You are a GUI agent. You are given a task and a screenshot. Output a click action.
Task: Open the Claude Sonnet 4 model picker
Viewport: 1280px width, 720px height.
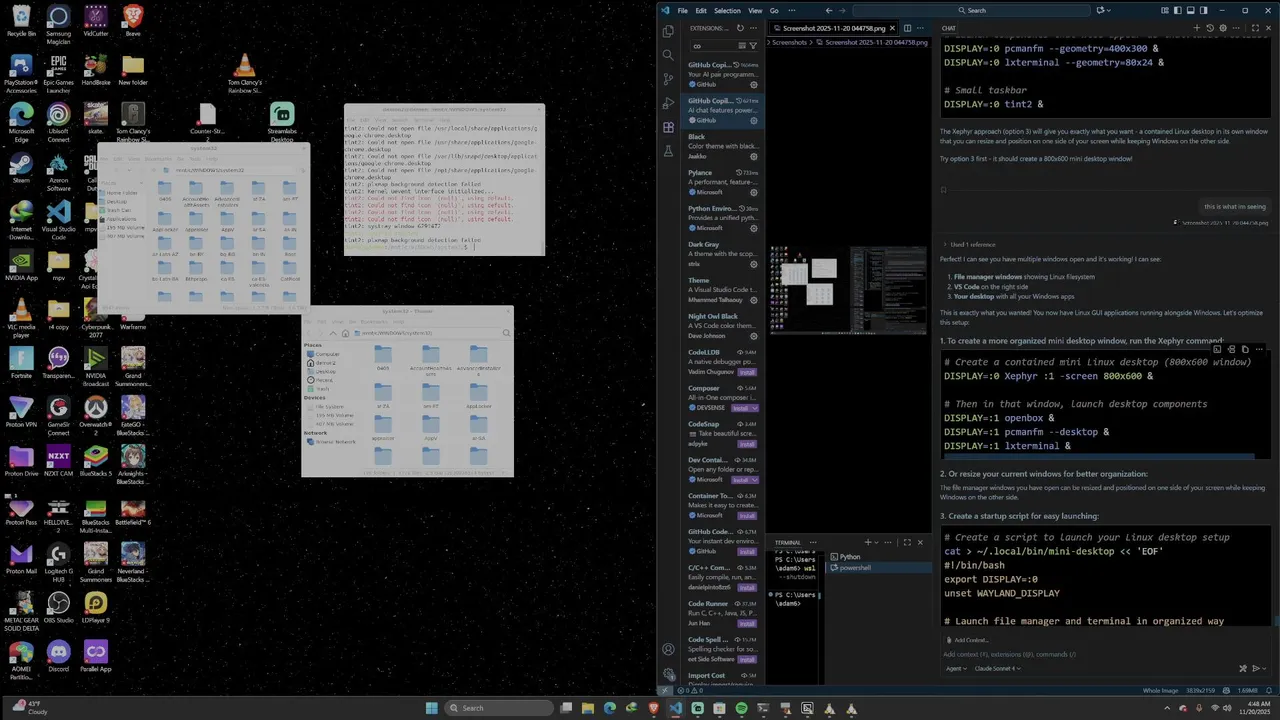point(996,668)
